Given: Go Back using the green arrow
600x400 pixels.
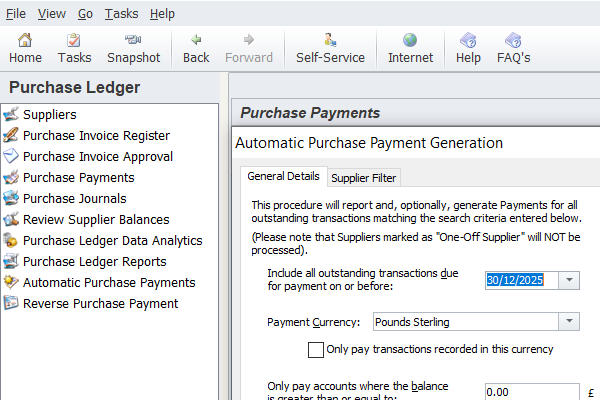Looking at the screenshot, I should [196, 40].
